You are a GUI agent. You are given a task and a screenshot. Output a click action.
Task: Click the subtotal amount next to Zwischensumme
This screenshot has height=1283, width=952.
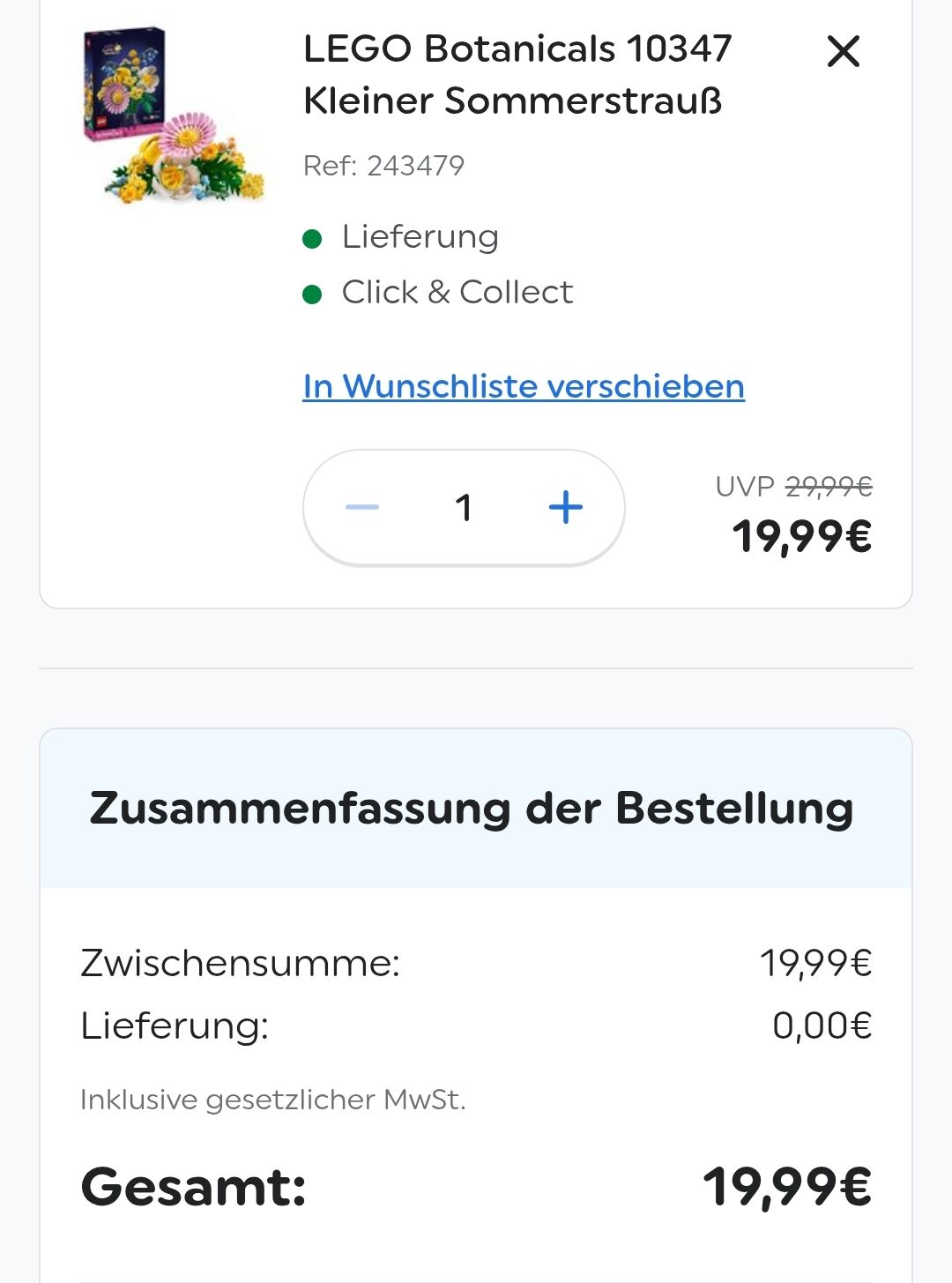pyautogui.click(x=815, y=963)
